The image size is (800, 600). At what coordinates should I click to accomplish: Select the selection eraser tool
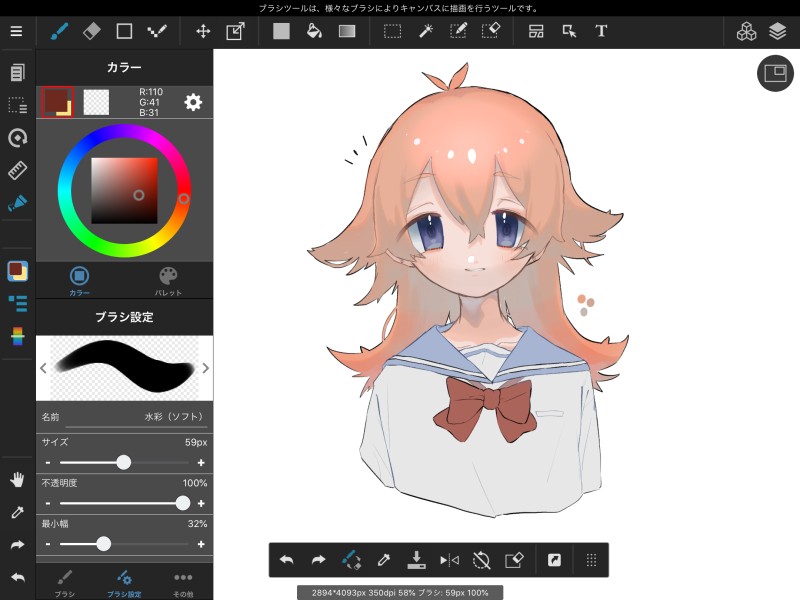[491, 31]
